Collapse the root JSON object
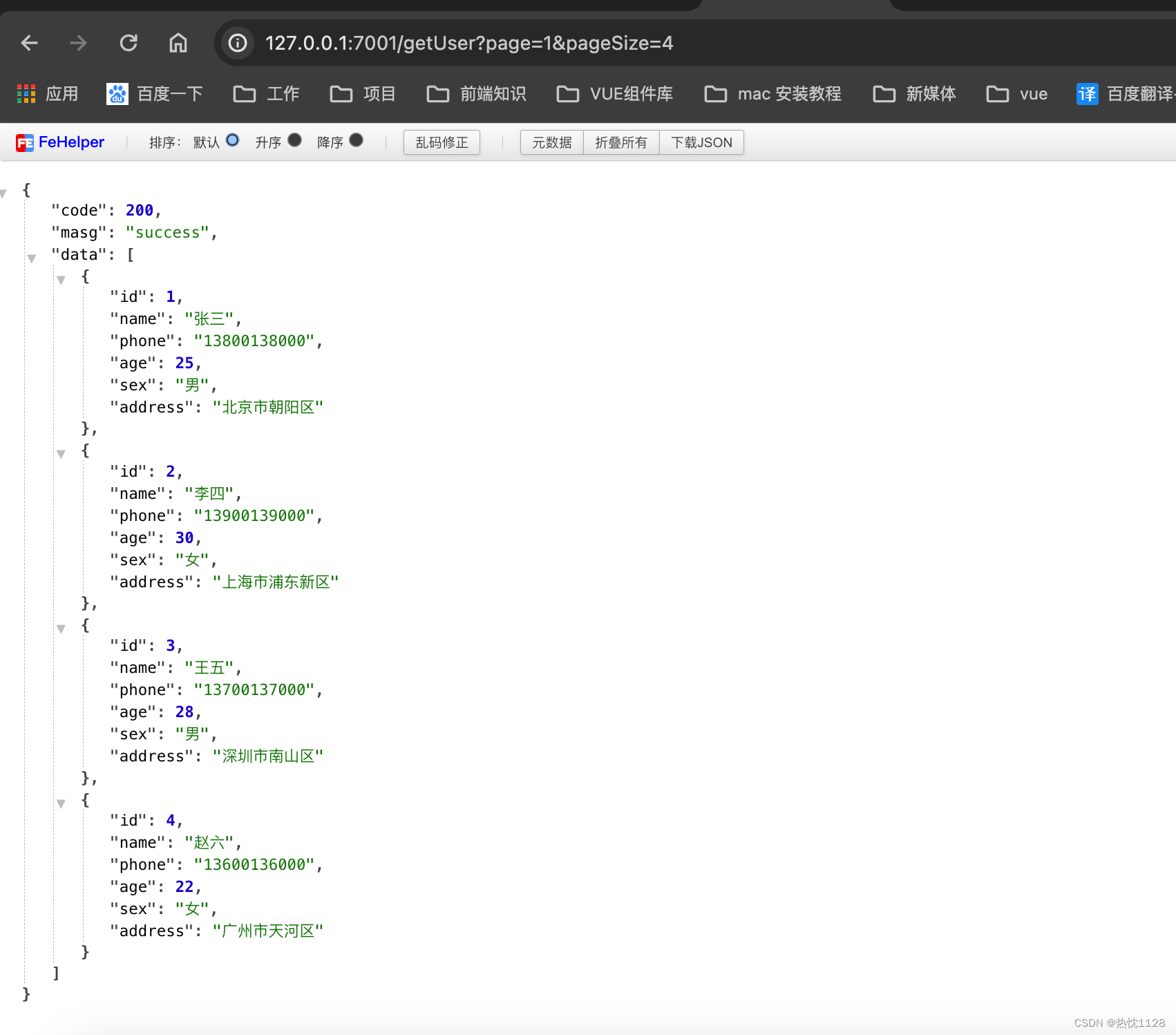Screen dimensions: 1176x1035 [3, 193]
